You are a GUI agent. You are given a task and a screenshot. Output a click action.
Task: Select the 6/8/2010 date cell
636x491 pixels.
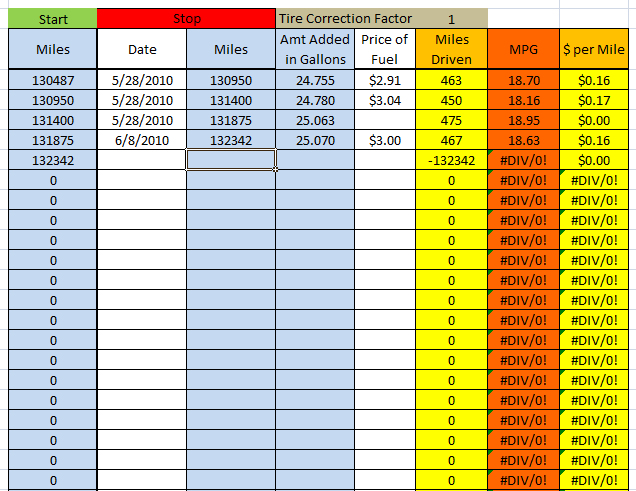click(142, 140)
